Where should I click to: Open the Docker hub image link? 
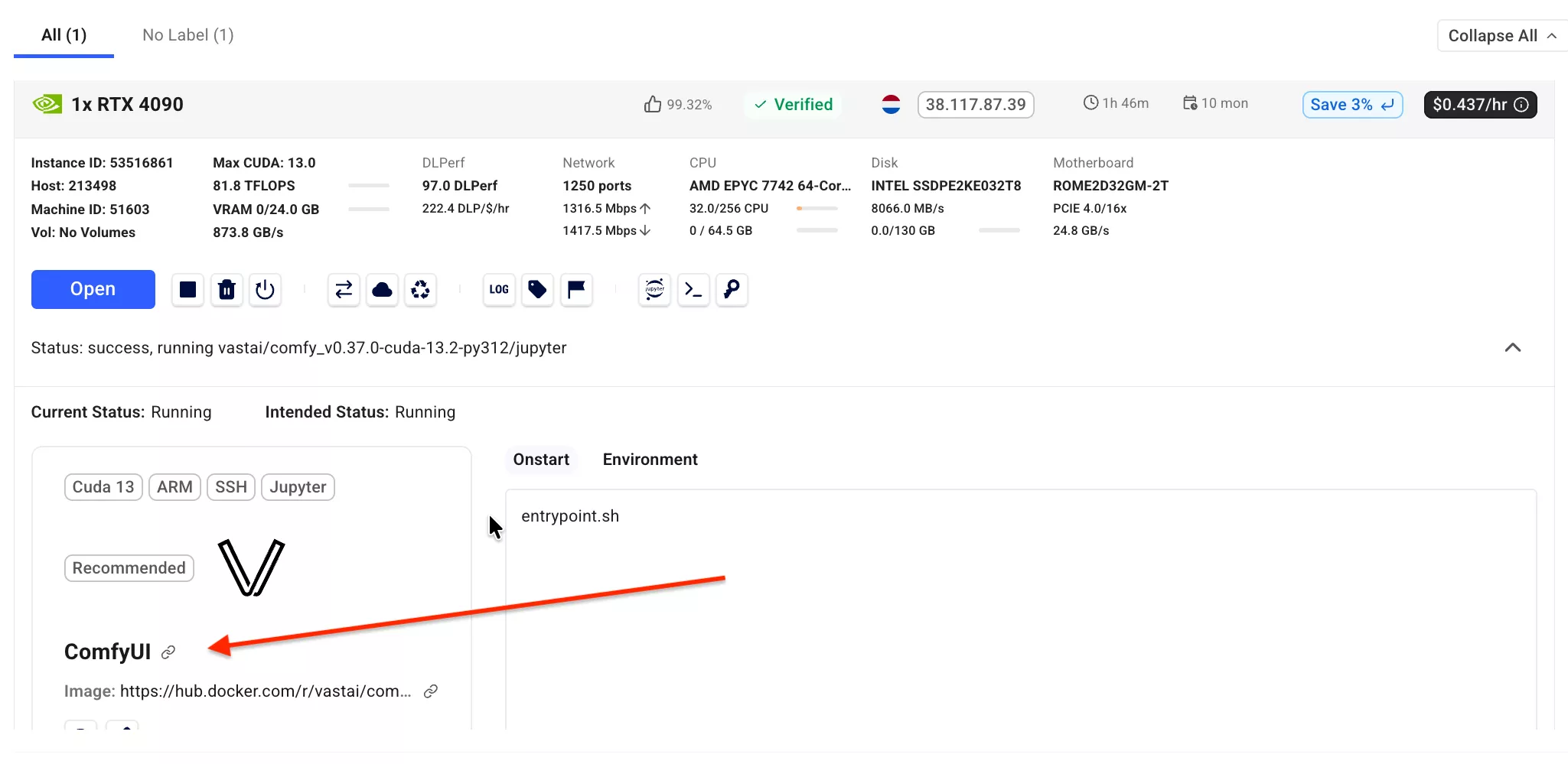click(266, 691)
